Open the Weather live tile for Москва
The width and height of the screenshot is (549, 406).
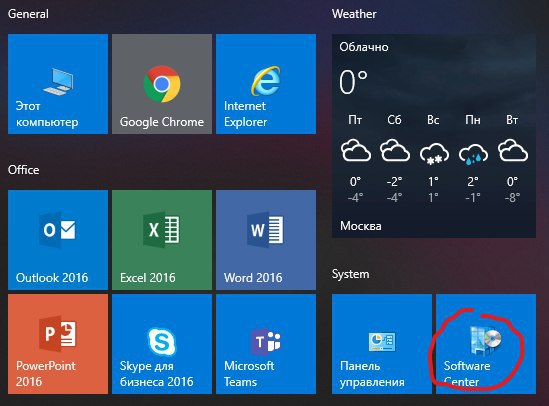[x=434, y=136]
